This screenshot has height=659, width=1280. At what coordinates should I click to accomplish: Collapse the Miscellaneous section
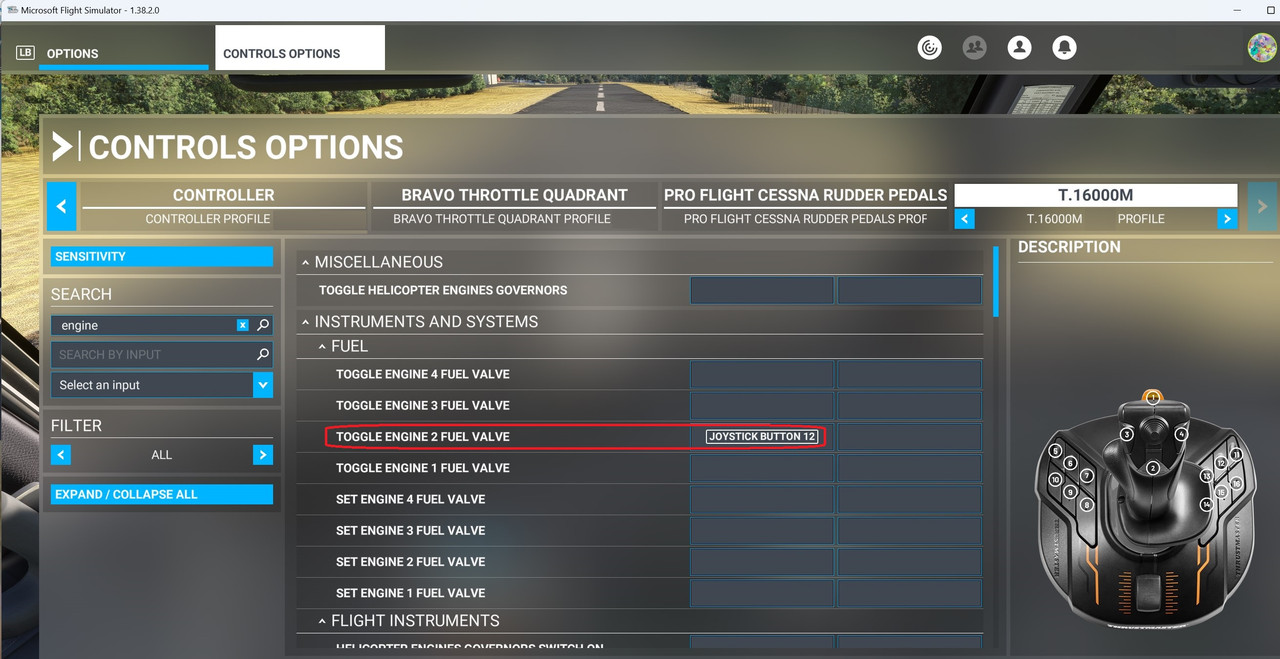305,262
